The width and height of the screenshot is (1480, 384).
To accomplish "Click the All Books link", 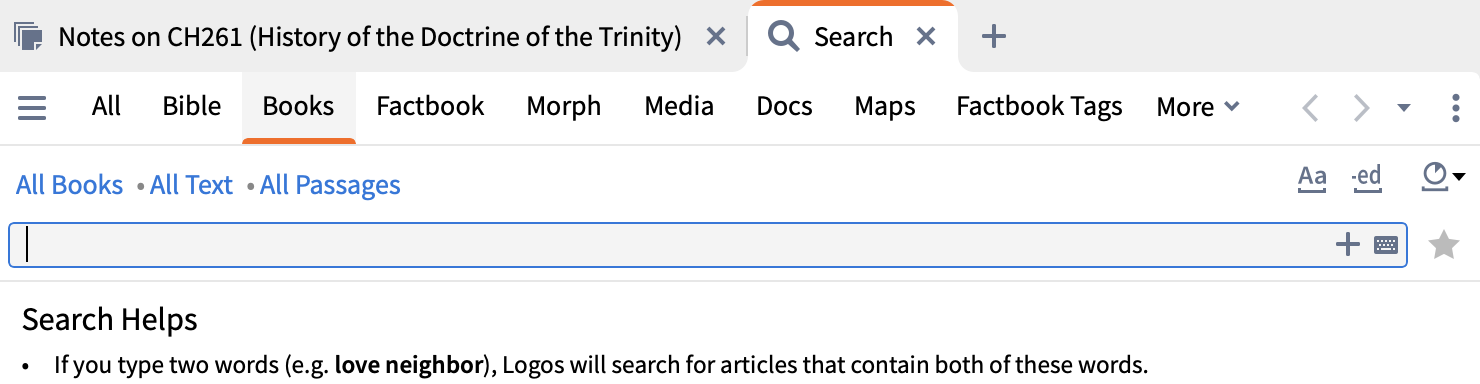I will tap(70, 185).
